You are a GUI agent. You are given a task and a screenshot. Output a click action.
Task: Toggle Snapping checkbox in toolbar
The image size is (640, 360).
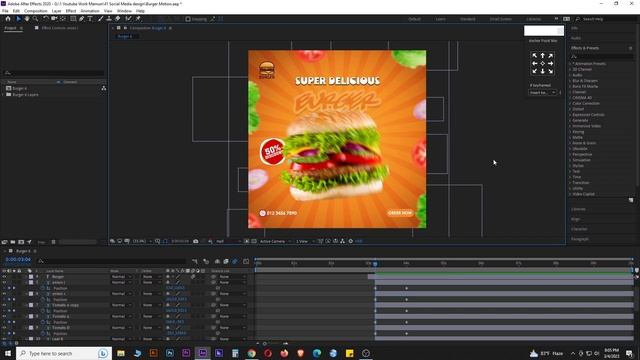pyautogui.click(x=188, y=19)
